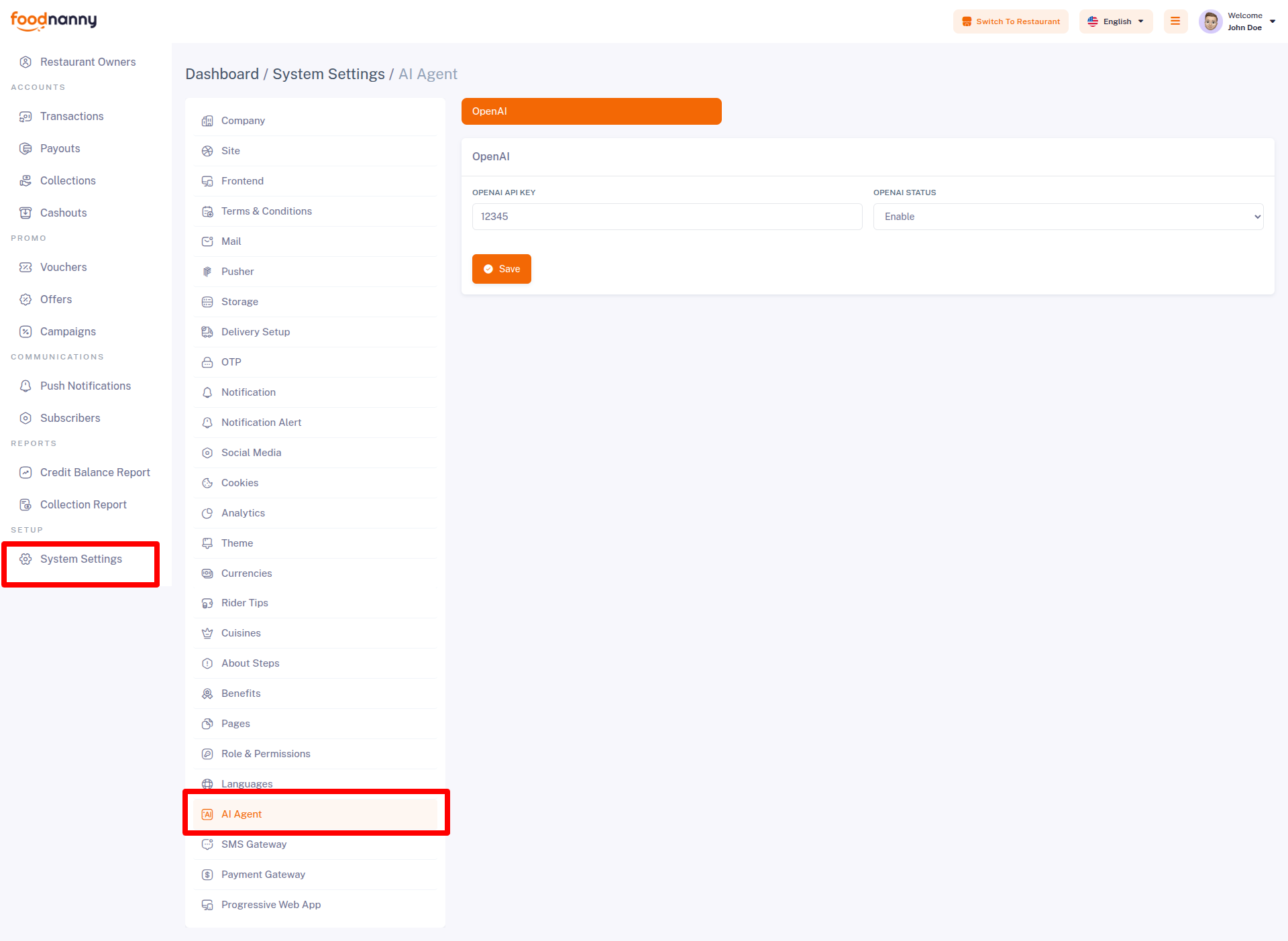The image size is (1288, 941).
Task: Click the Payment Gateway dollar icon
Action: pyautogui.click(x=207, y=875)
